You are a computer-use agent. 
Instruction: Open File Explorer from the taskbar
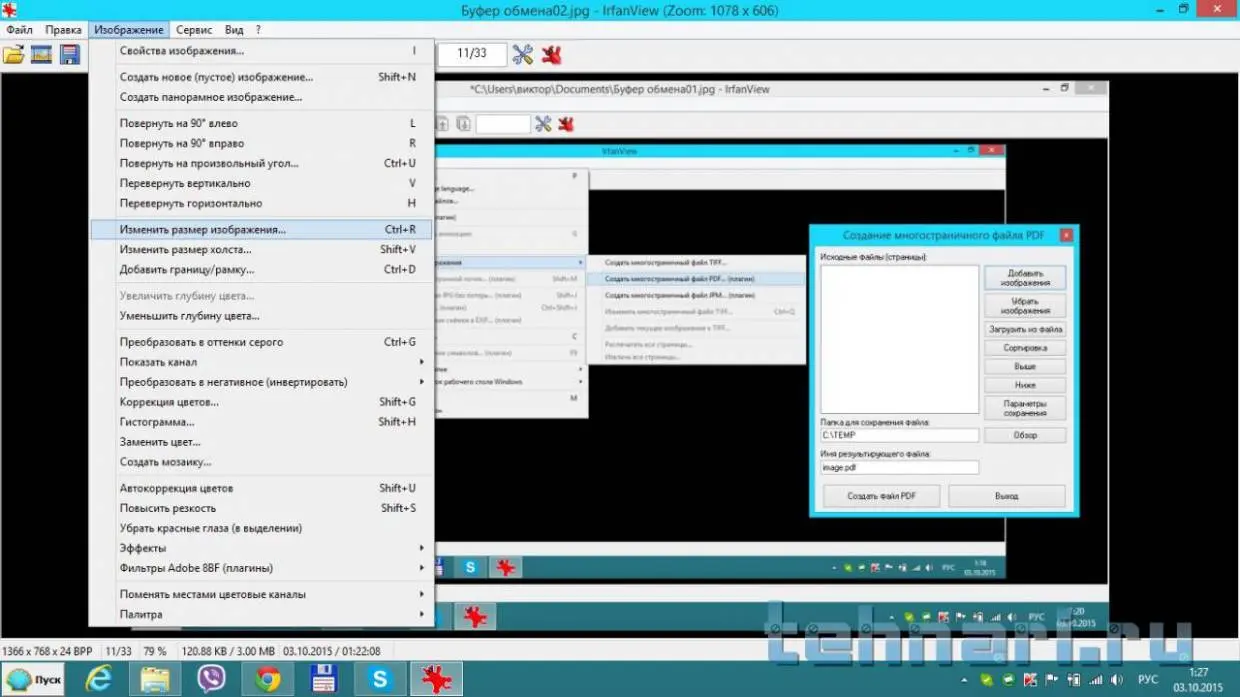pyautogui.click(x=154, y=679)
